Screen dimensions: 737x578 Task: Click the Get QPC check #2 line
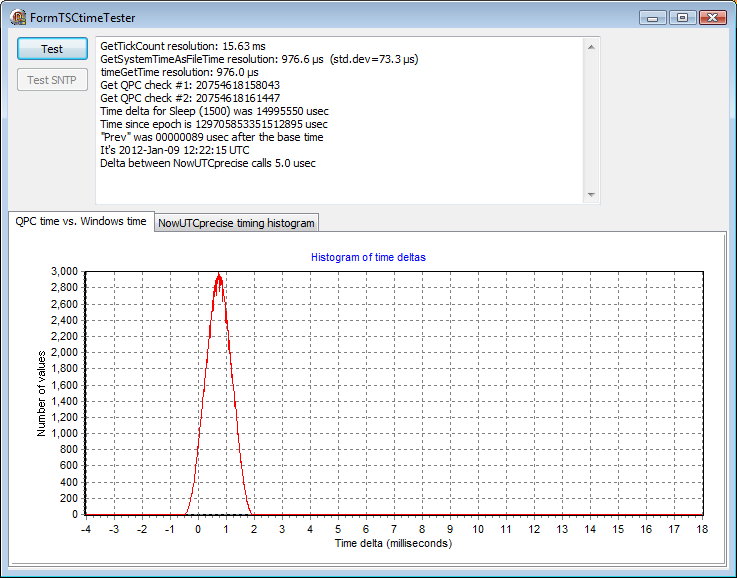coord(190,98)
